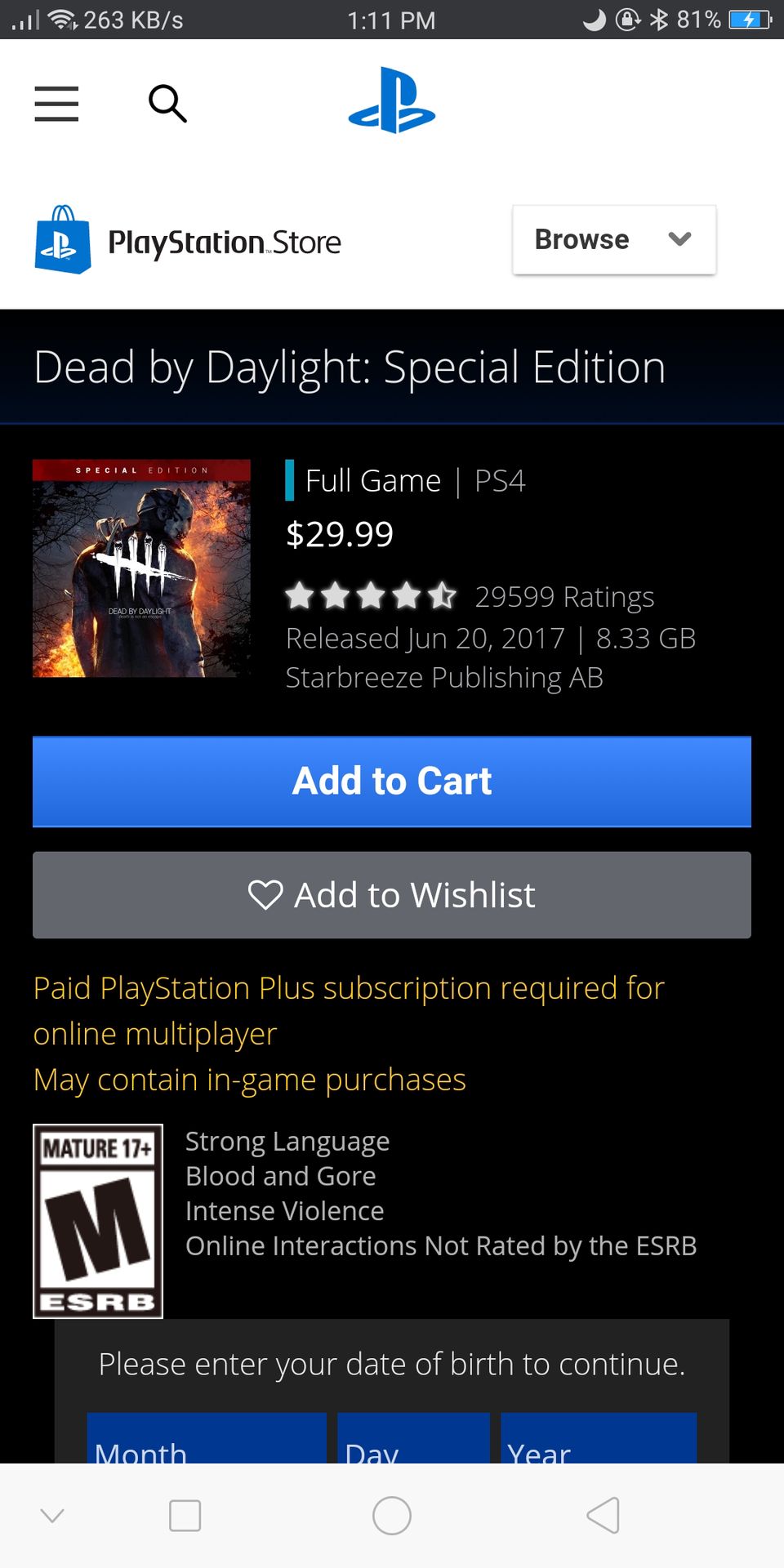Tap the Android home circle button
This screenshot has height=1568, width=784.
[392, 1516]
